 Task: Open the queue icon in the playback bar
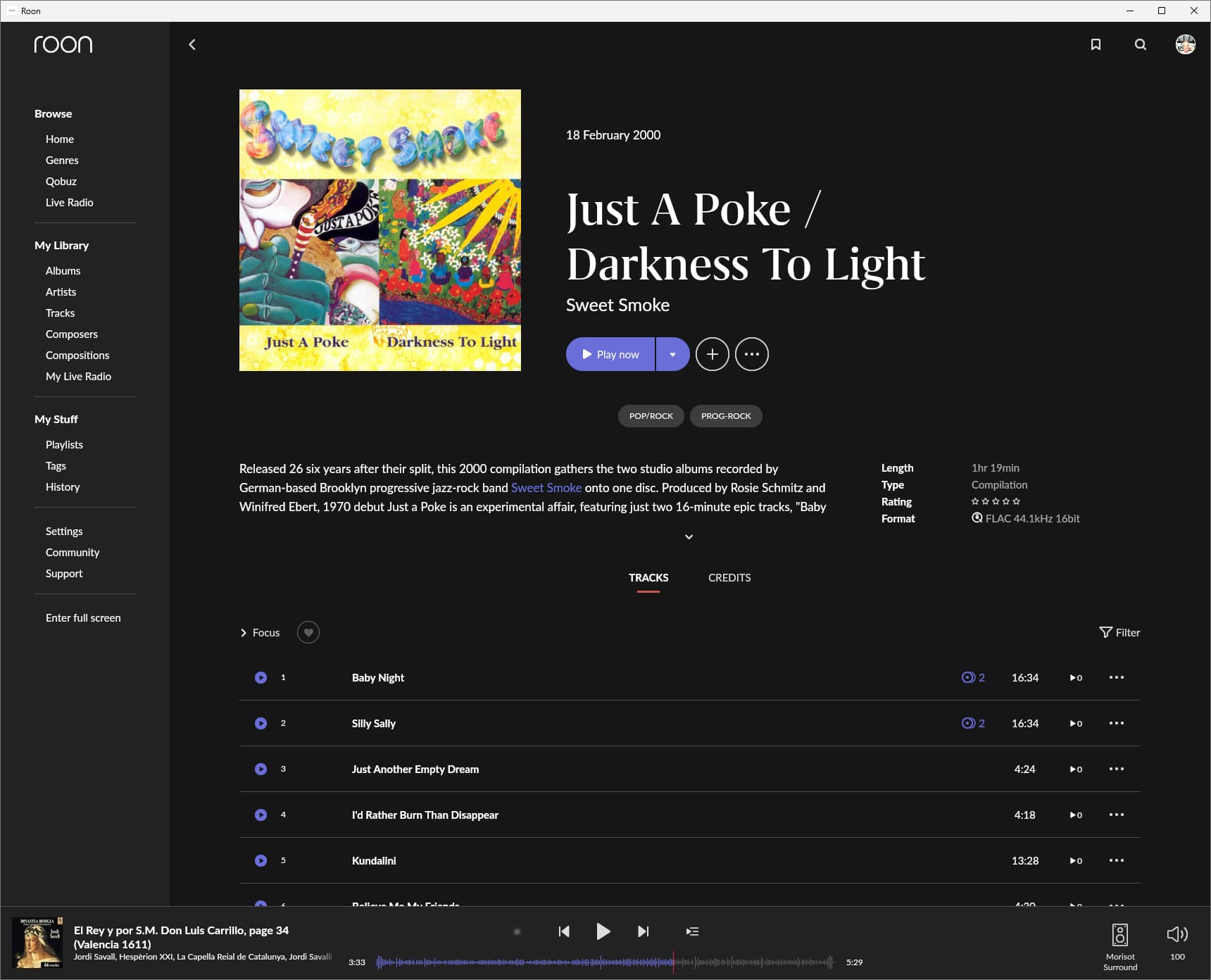pos(692,931)
